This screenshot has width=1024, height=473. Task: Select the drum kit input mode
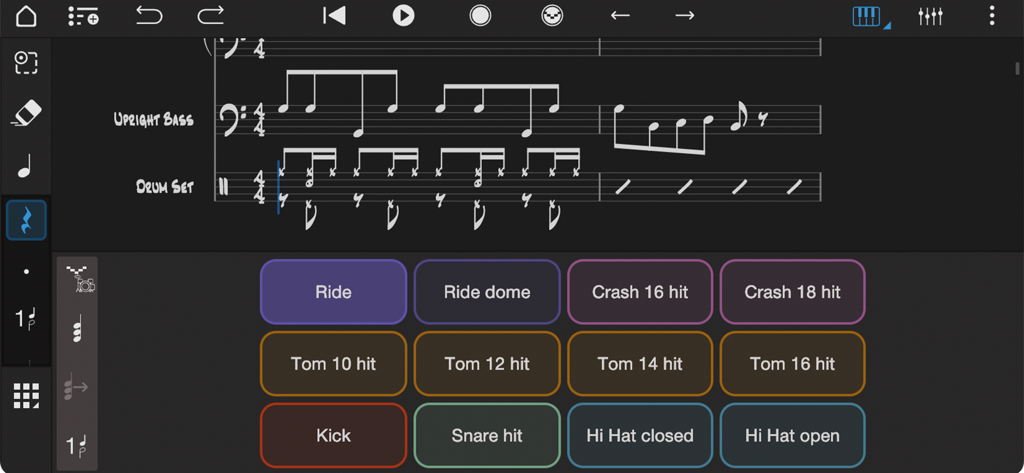[x=80, y=280]
